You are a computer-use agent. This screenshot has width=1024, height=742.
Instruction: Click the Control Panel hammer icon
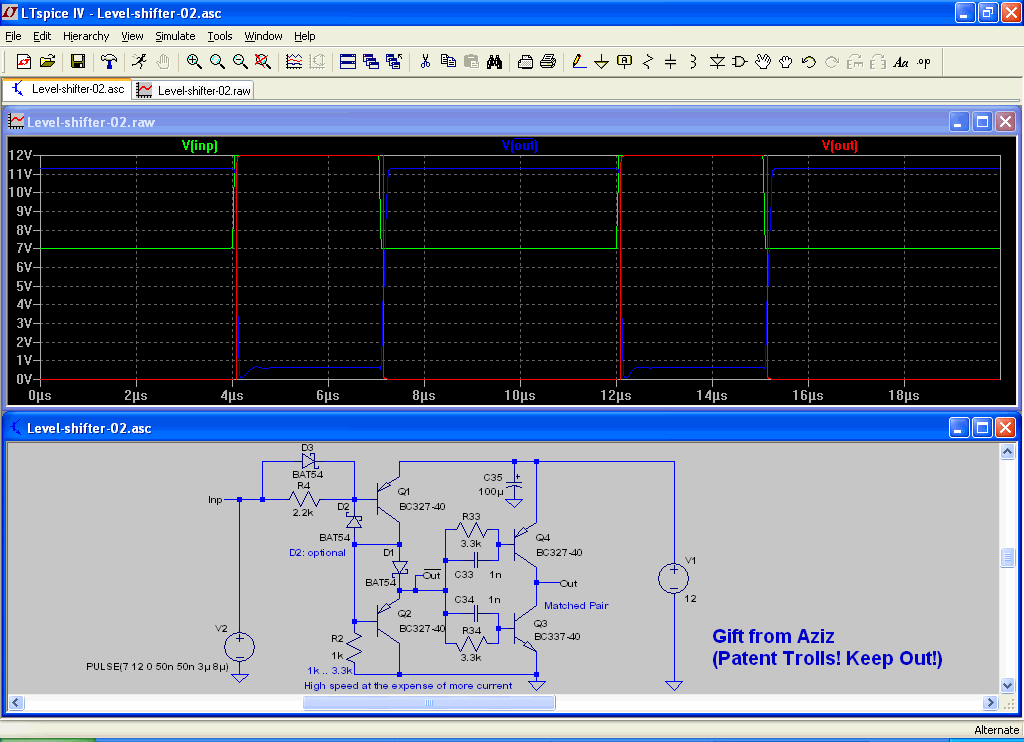[109, 62]
